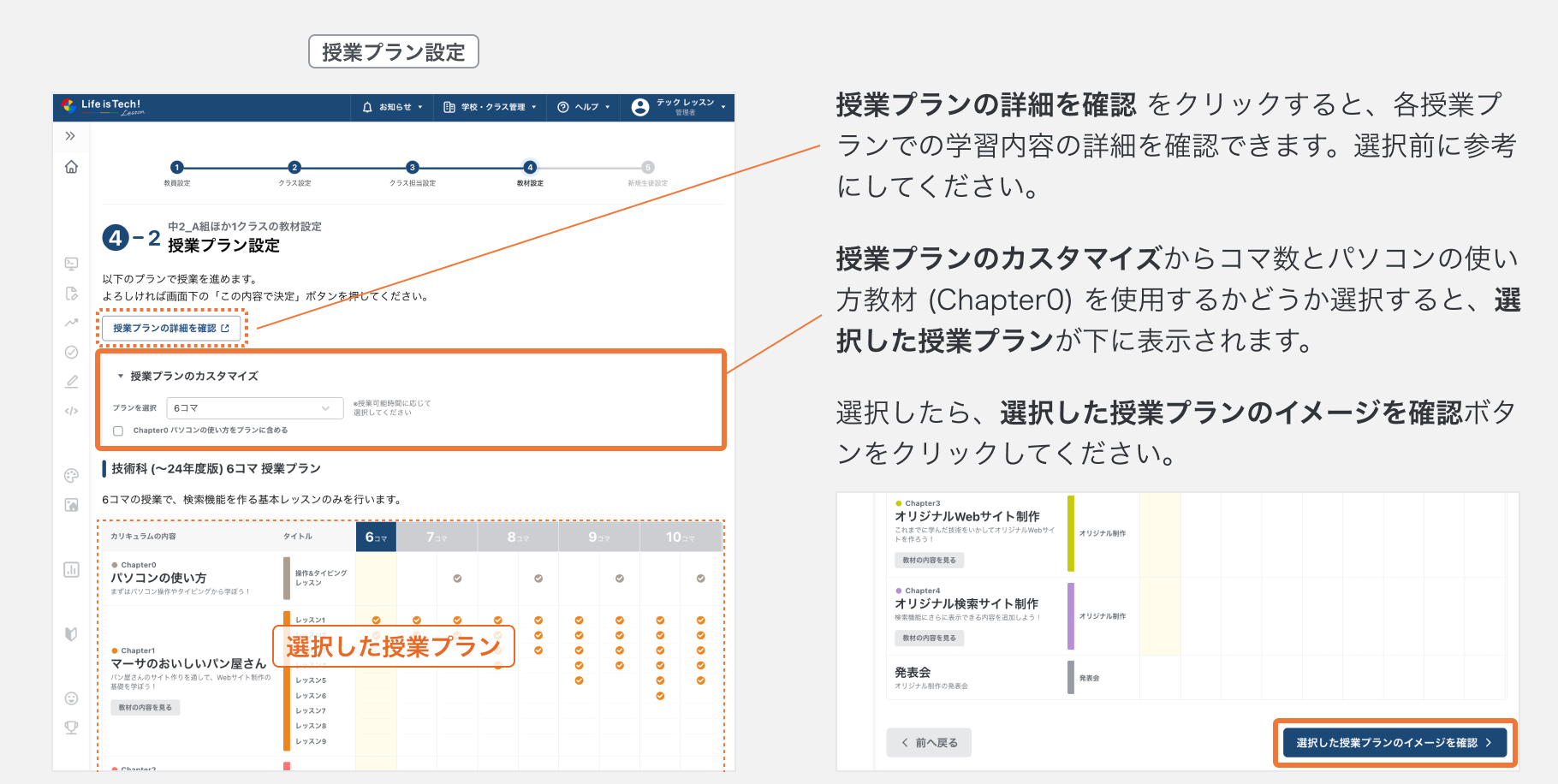Open the home icon in the sidebar

[x=72, y=168]
